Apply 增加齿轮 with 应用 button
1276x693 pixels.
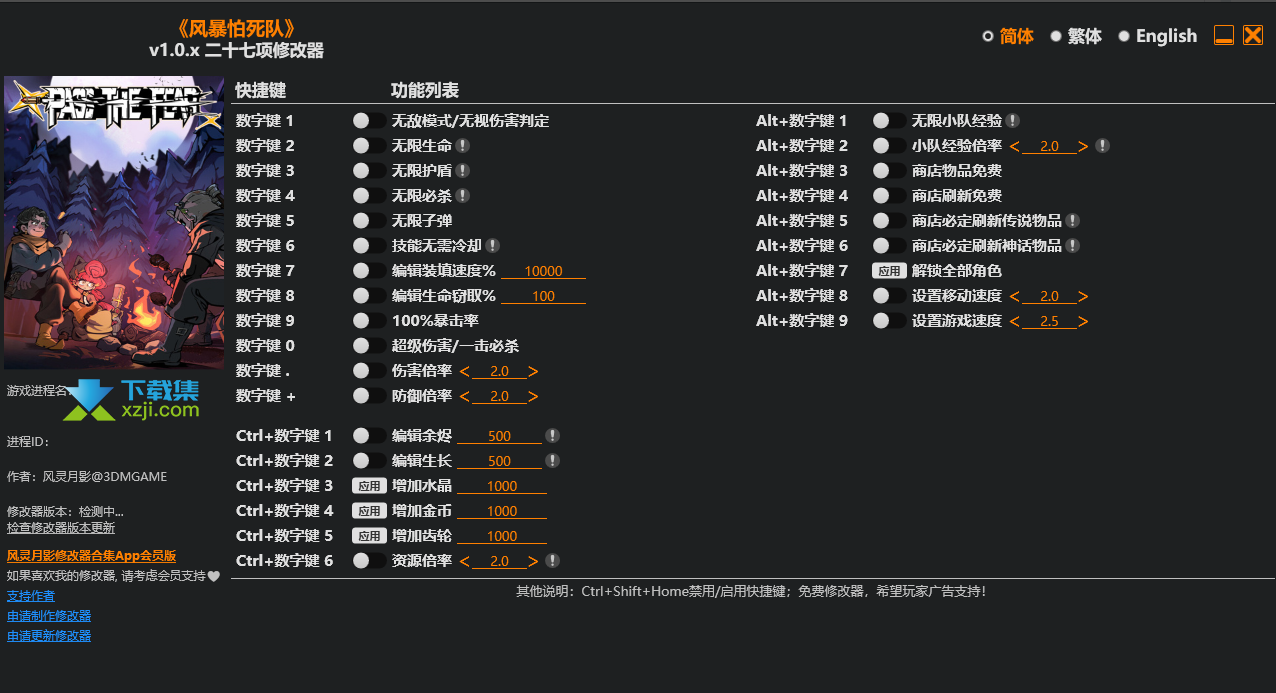[369, 536]
